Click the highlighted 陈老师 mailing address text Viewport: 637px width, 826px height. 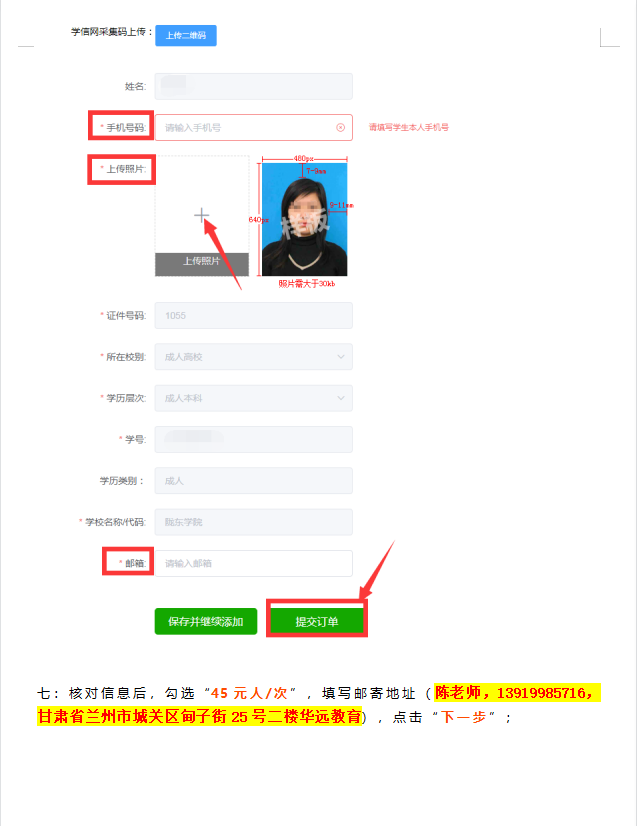[x=319, y=704]
